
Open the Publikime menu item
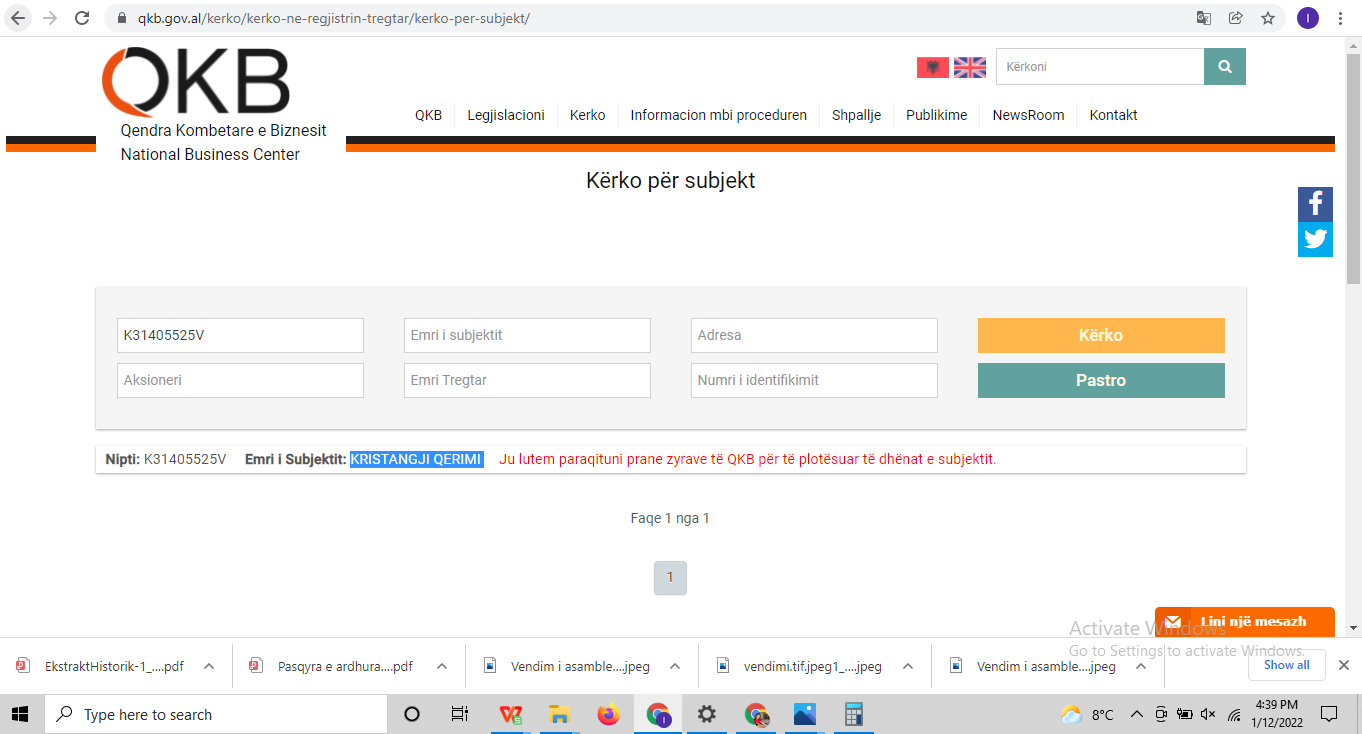click(x=936, y=115)
